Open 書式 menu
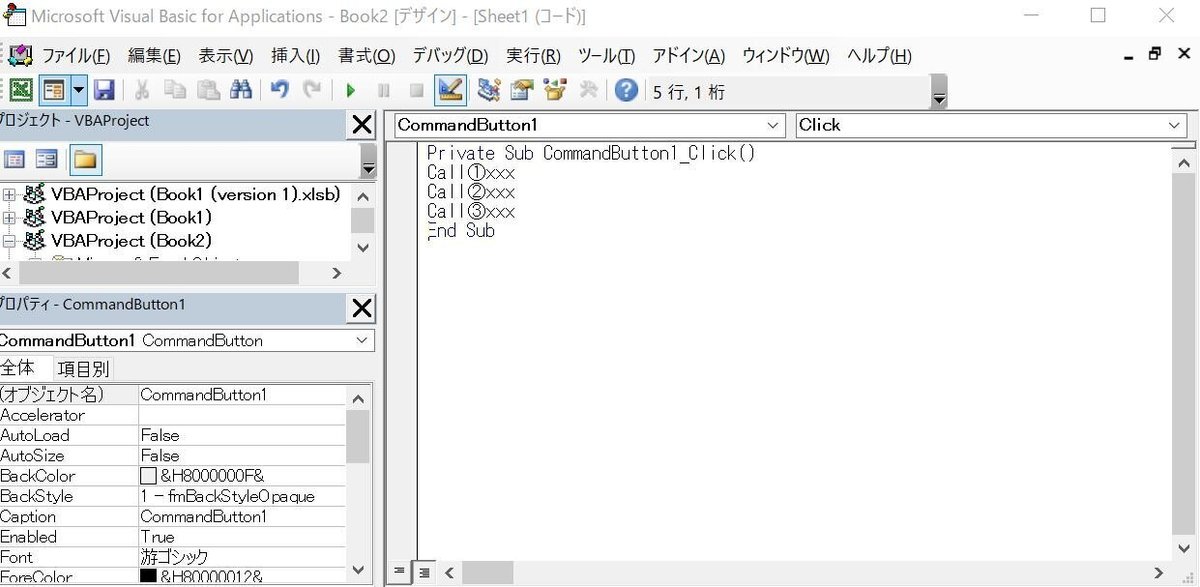The image size is (1200, 587). 366,56
